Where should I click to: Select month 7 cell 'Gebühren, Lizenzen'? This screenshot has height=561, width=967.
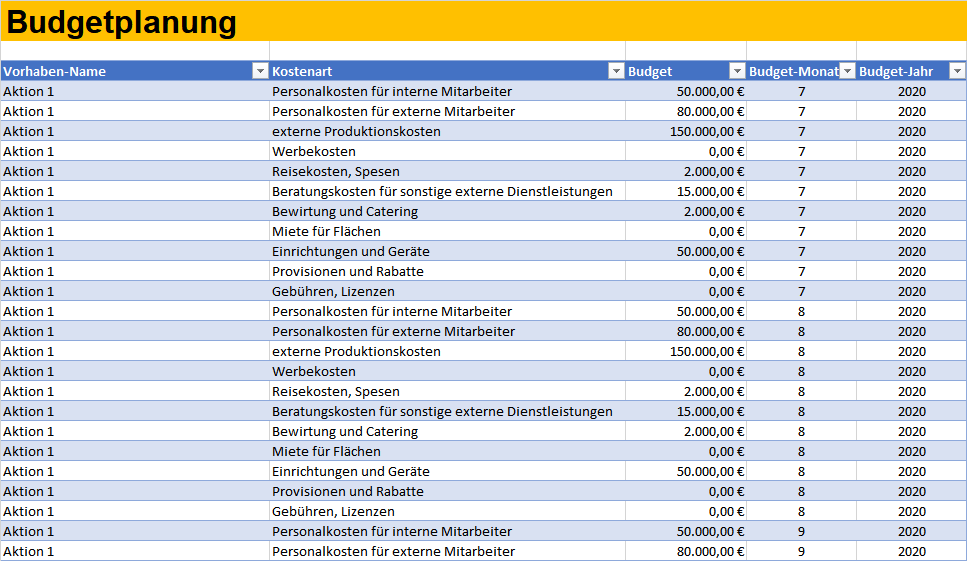click(447, 292)
